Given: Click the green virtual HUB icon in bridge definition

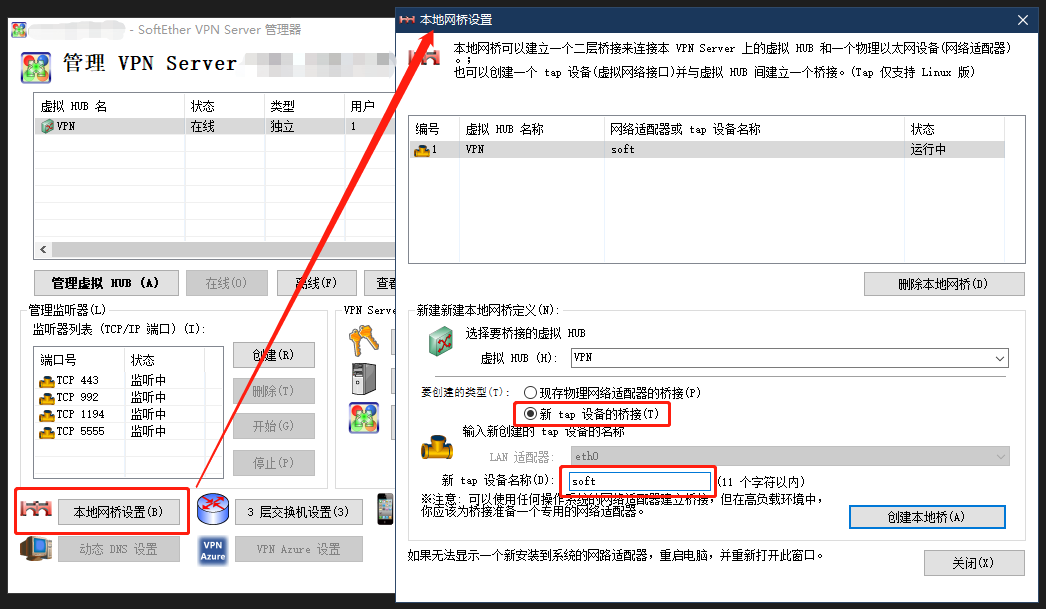Looking at the screenshot, I should (x=441, y=341).
